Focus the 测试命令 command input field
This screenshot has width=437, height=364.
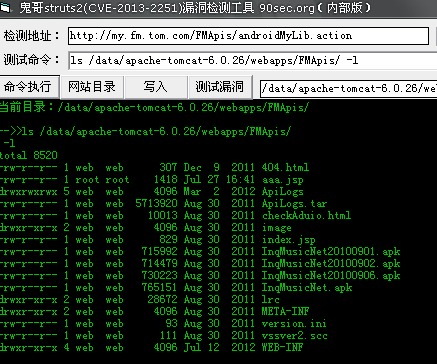[x=252, y=60]
